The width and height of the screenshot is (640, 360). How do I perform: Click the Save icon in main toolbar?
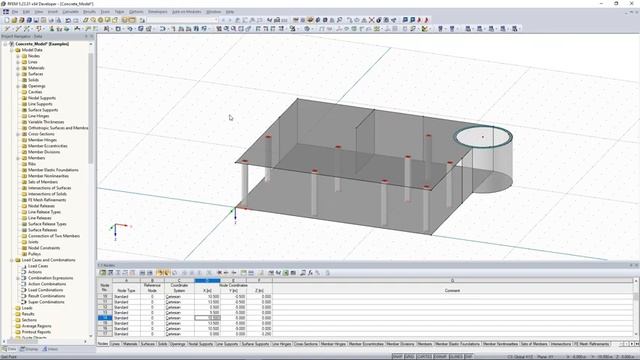coord(36,20)
